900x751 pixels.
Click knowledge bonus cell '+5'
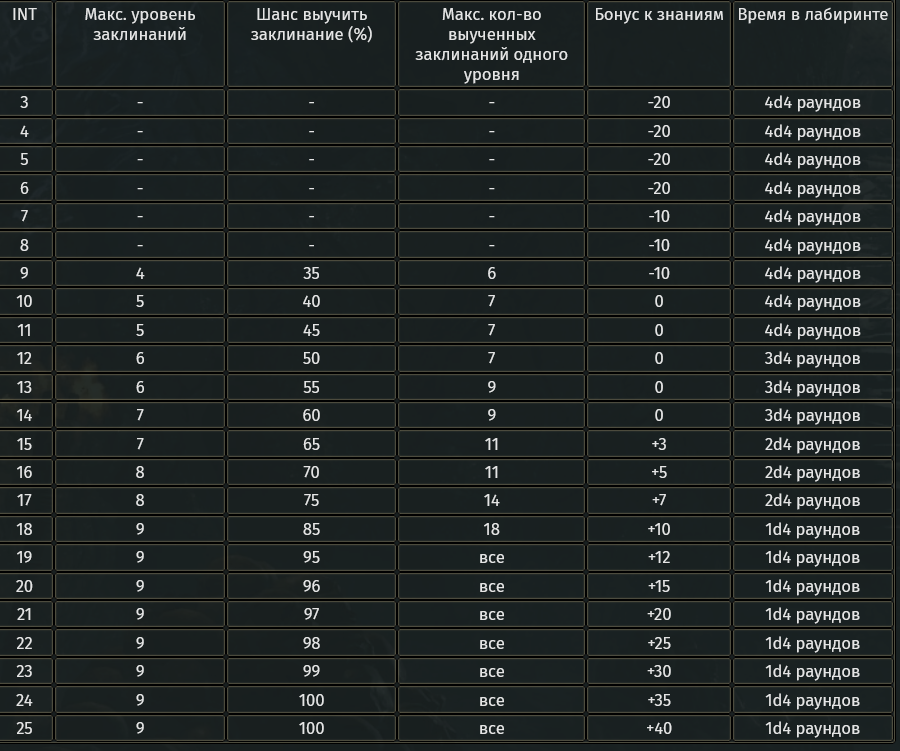tap(659, 472)
